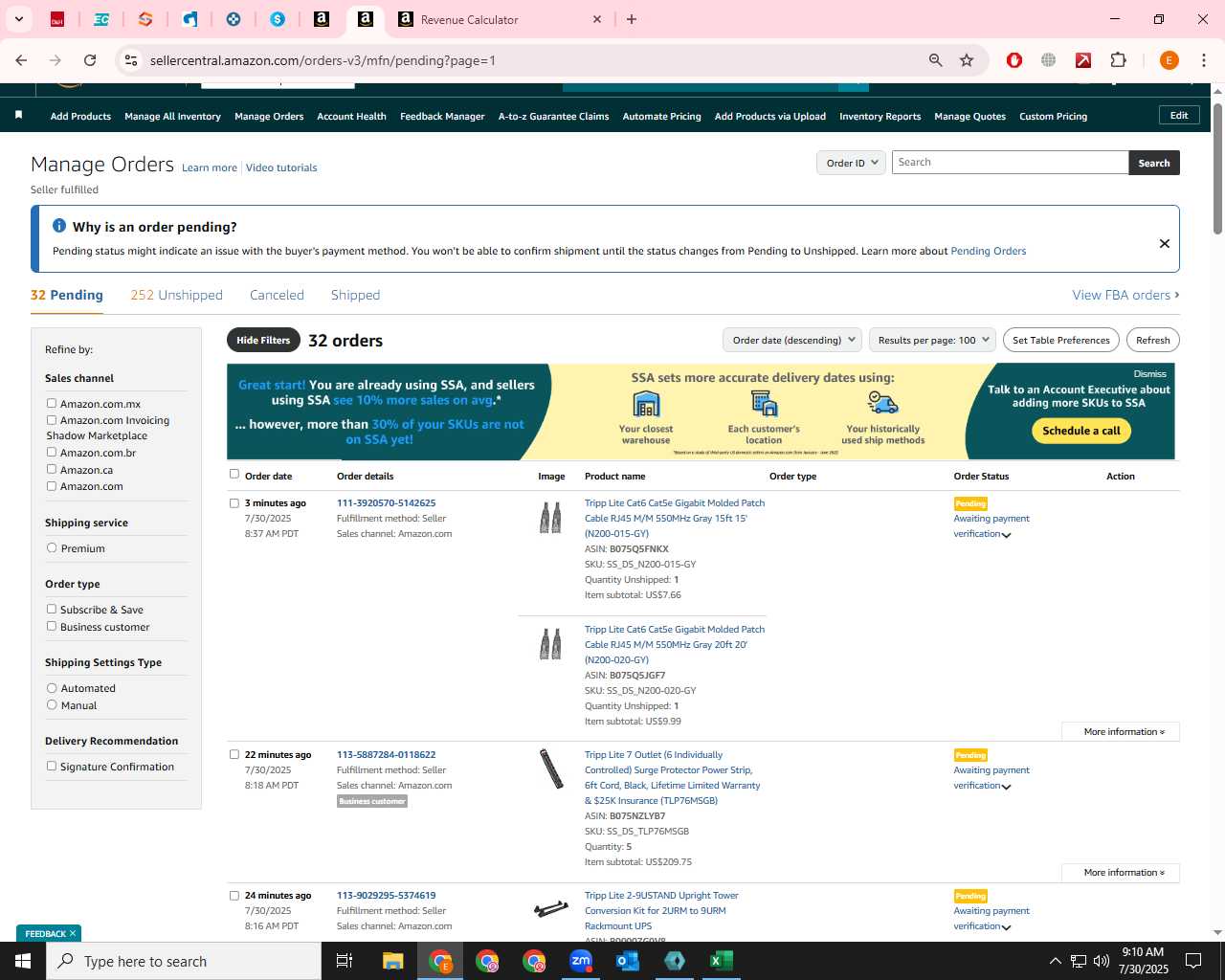Screen dimensions: 1225x980
Task: Open the notifications icon in system tray
Action: pyautogui.click(x=1193, y=961)
